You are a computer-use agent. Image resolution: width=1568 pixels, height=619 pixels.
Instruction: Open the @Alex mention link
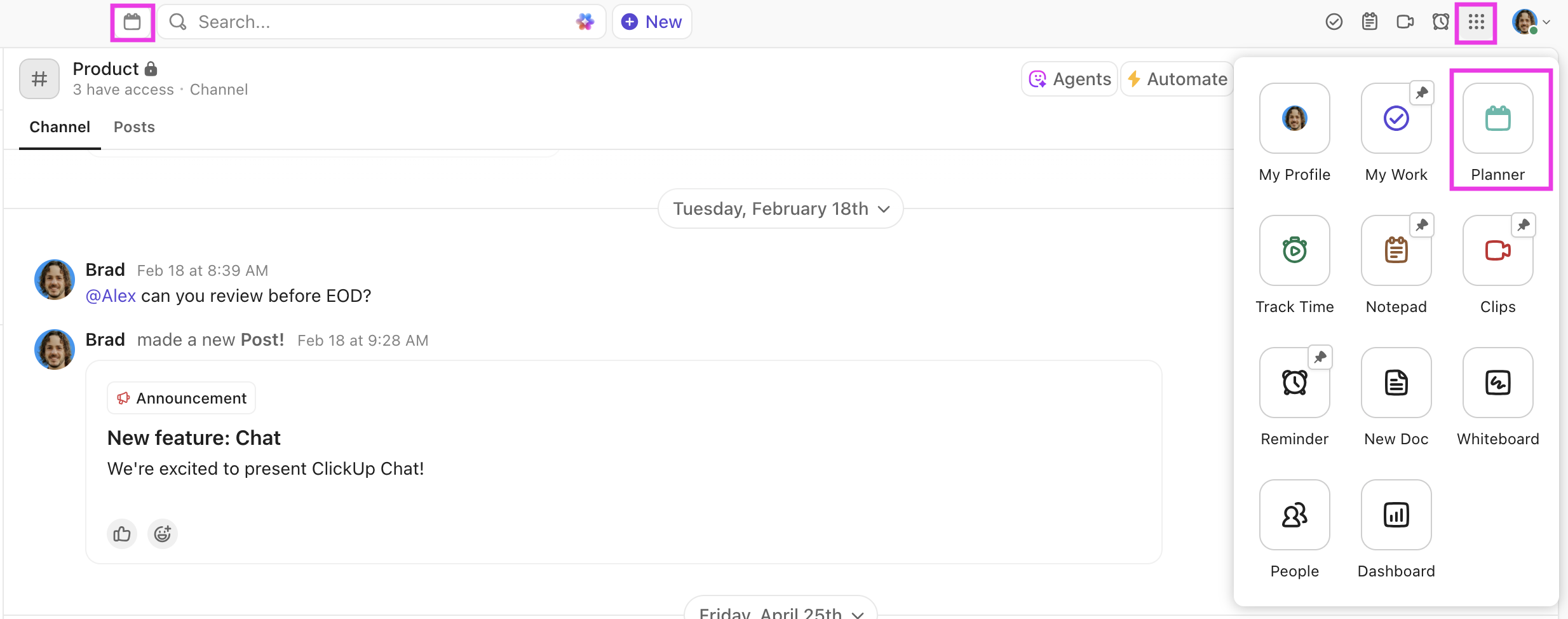point(111,295)
